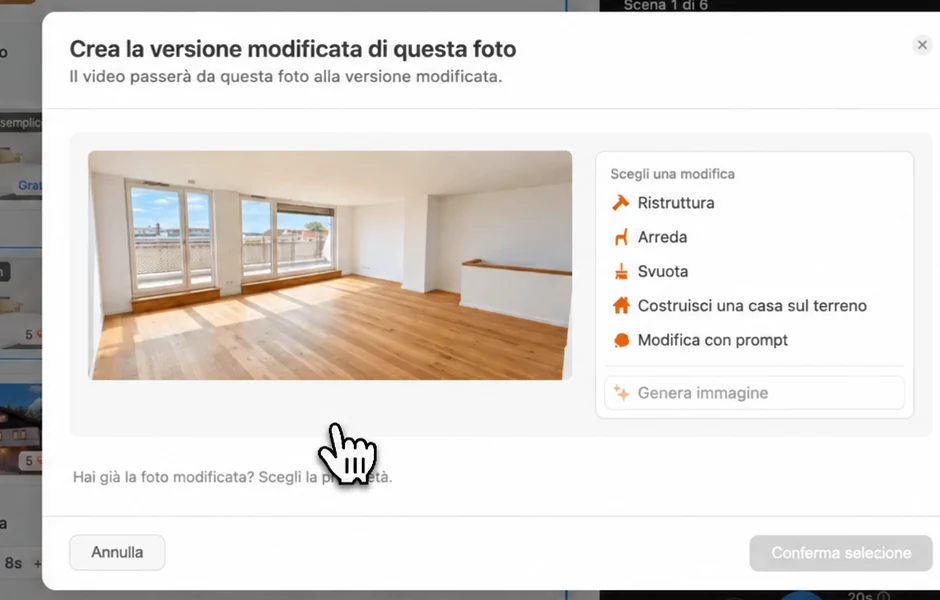Click the empty room photo preview
Screen dimensions: 940x600
coord(330,265)
